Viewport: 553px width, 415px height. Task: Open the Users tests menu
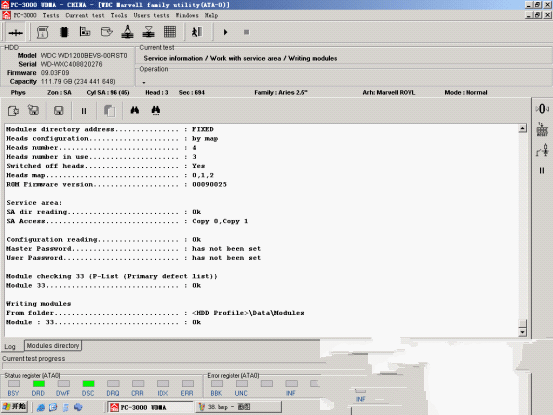[x=151, y=16]
